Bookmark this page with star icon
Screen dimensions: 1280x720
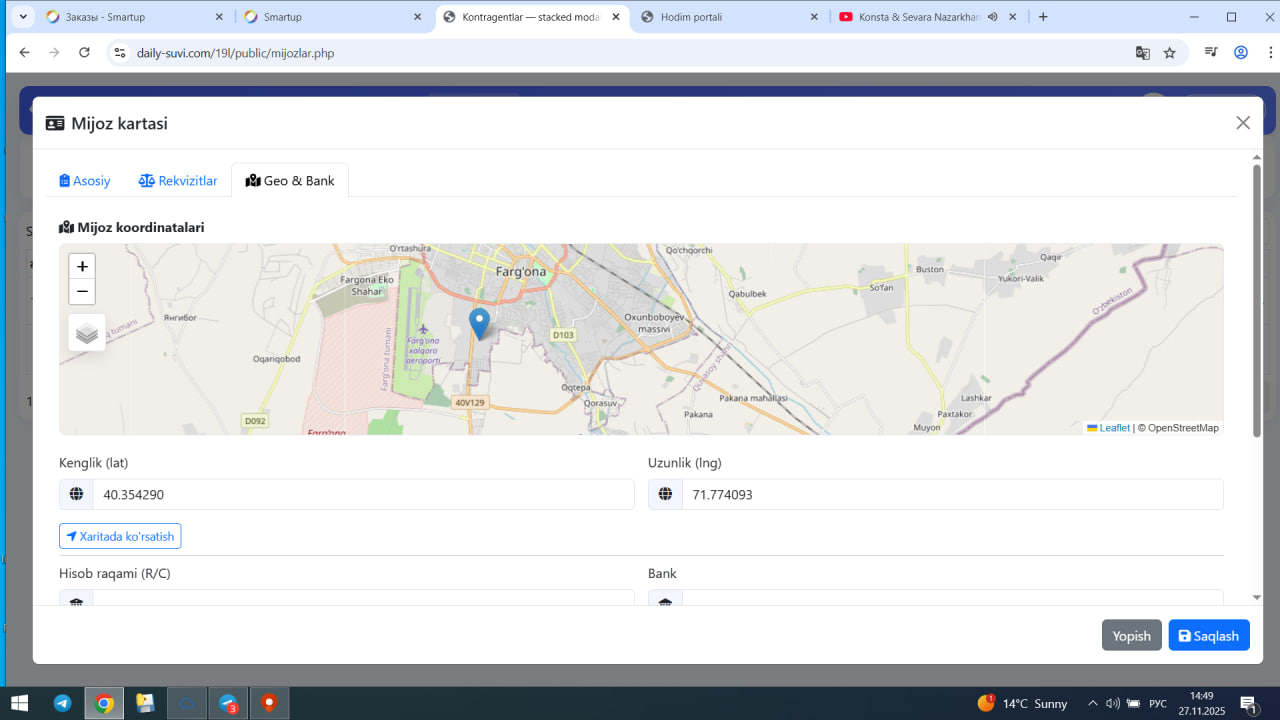[1169, 53]
